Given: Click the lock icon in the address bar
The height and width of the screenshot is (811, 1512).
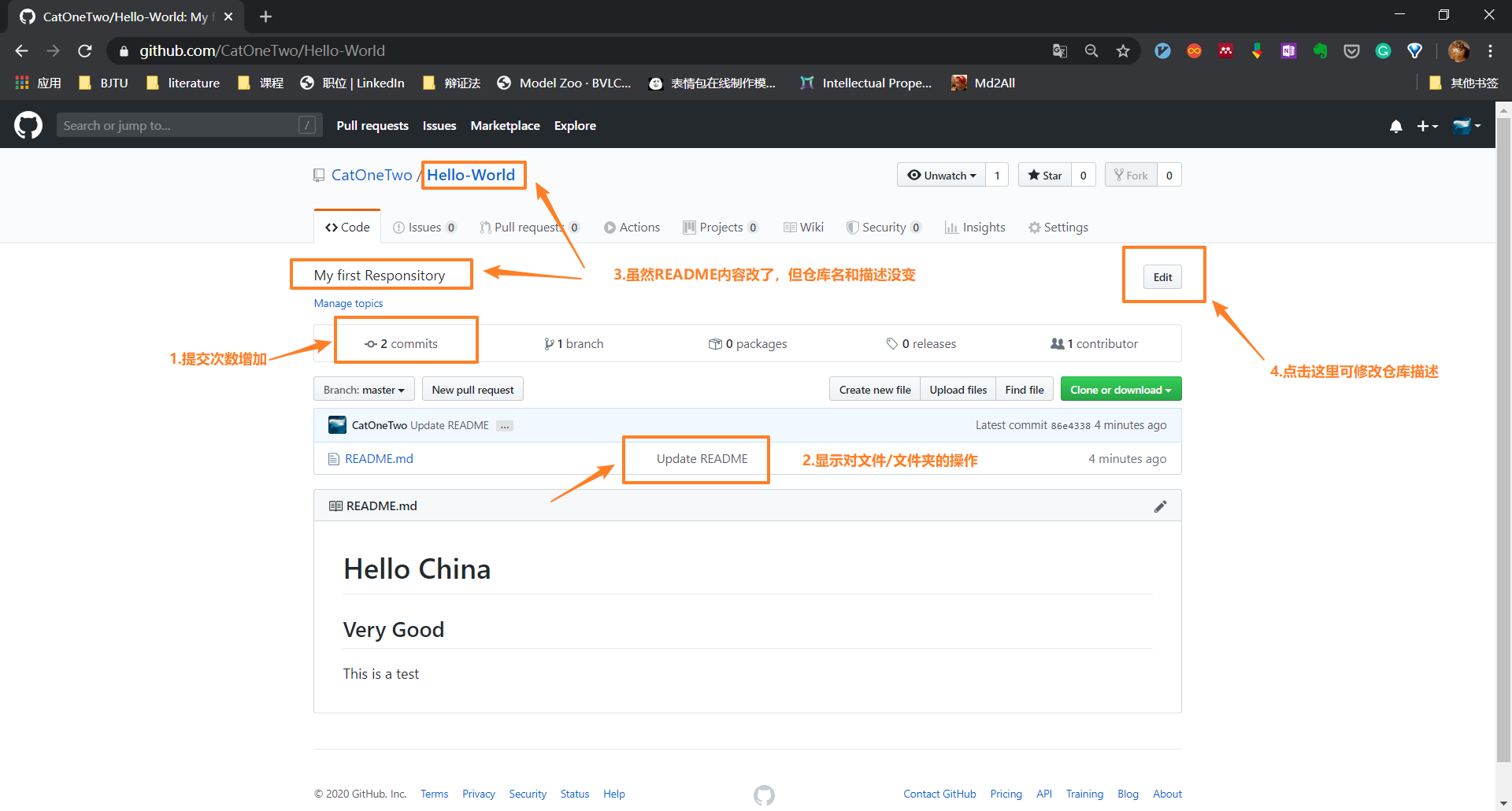Looking at the screenshot, I should pos(124,51).
